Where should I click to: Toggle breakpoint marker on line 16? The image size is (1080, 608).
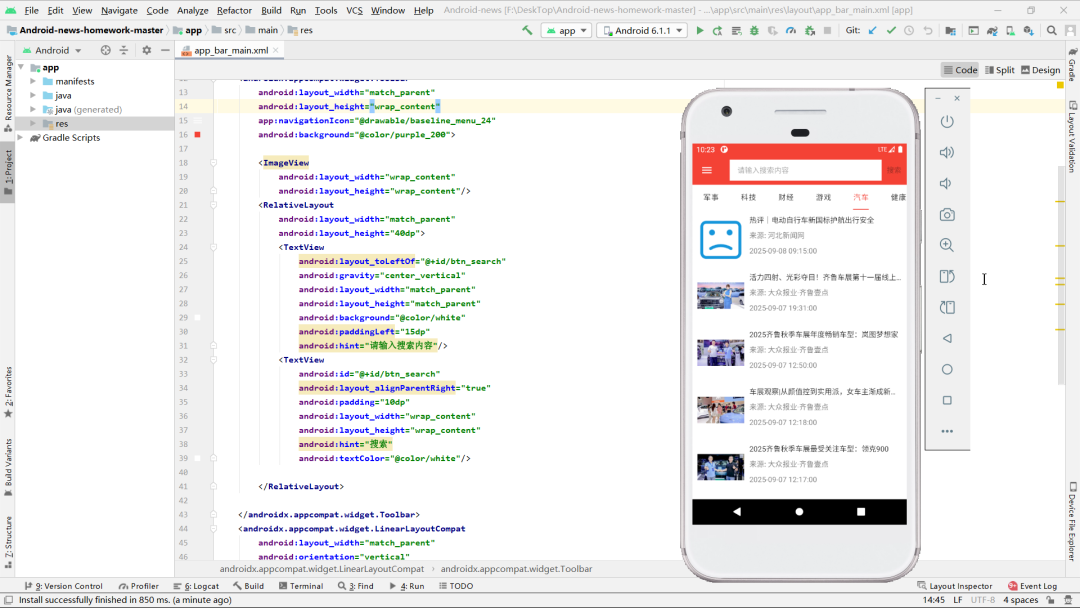click(198, 135)
